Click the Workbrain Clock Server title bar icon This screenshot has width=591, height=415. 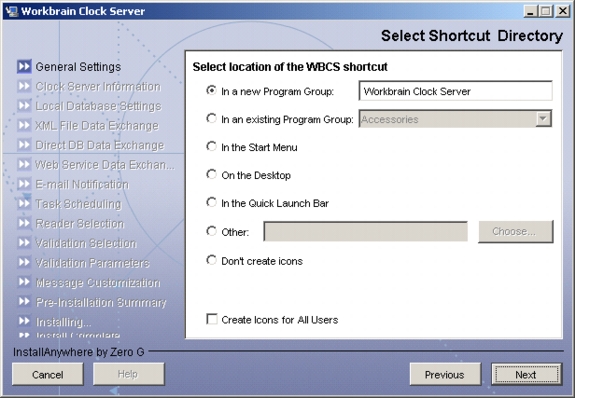click(x=11, y=11)
